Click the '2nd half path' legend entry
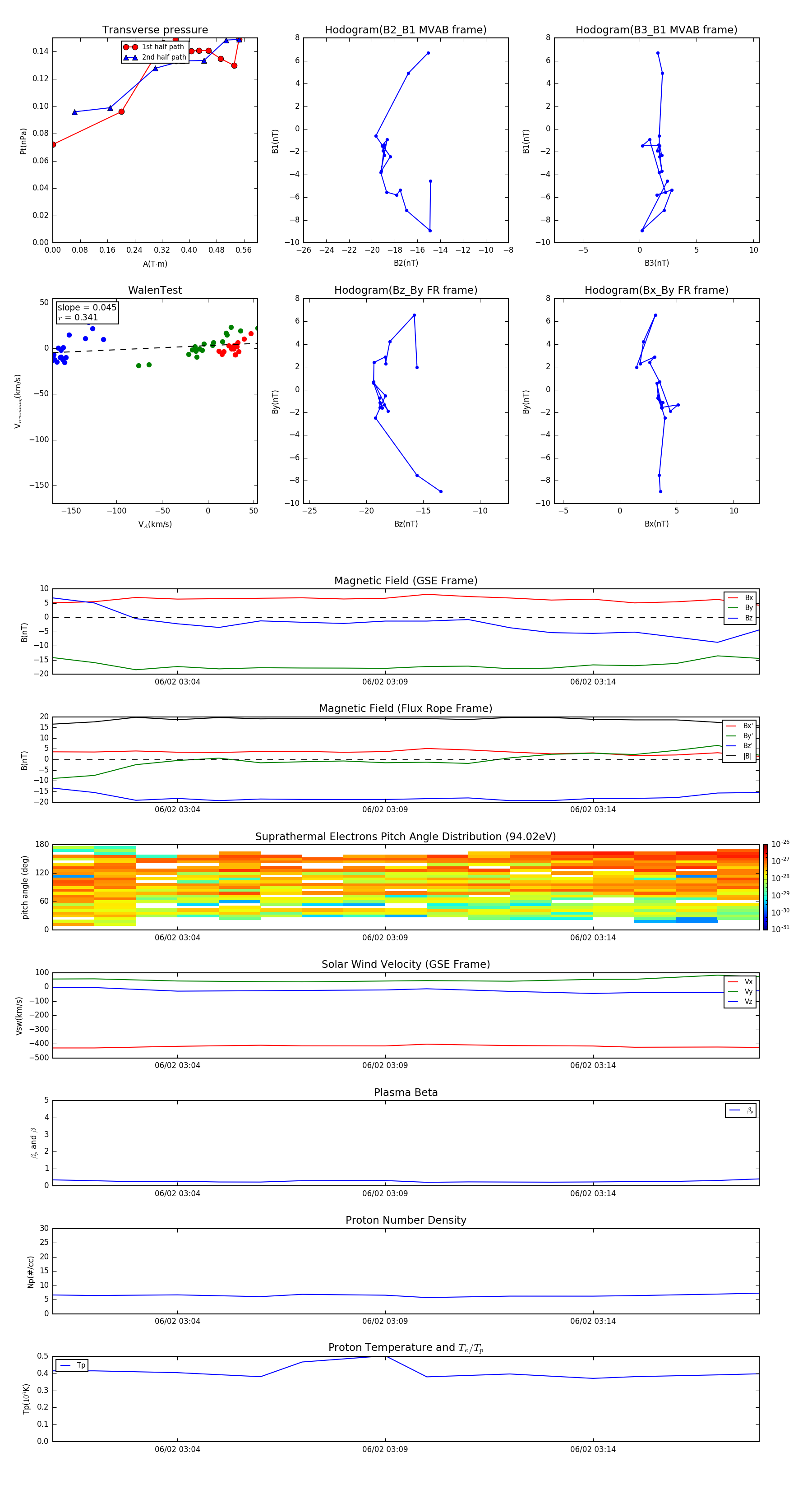This screenshot has width=812, height=1489. [155, 57]
